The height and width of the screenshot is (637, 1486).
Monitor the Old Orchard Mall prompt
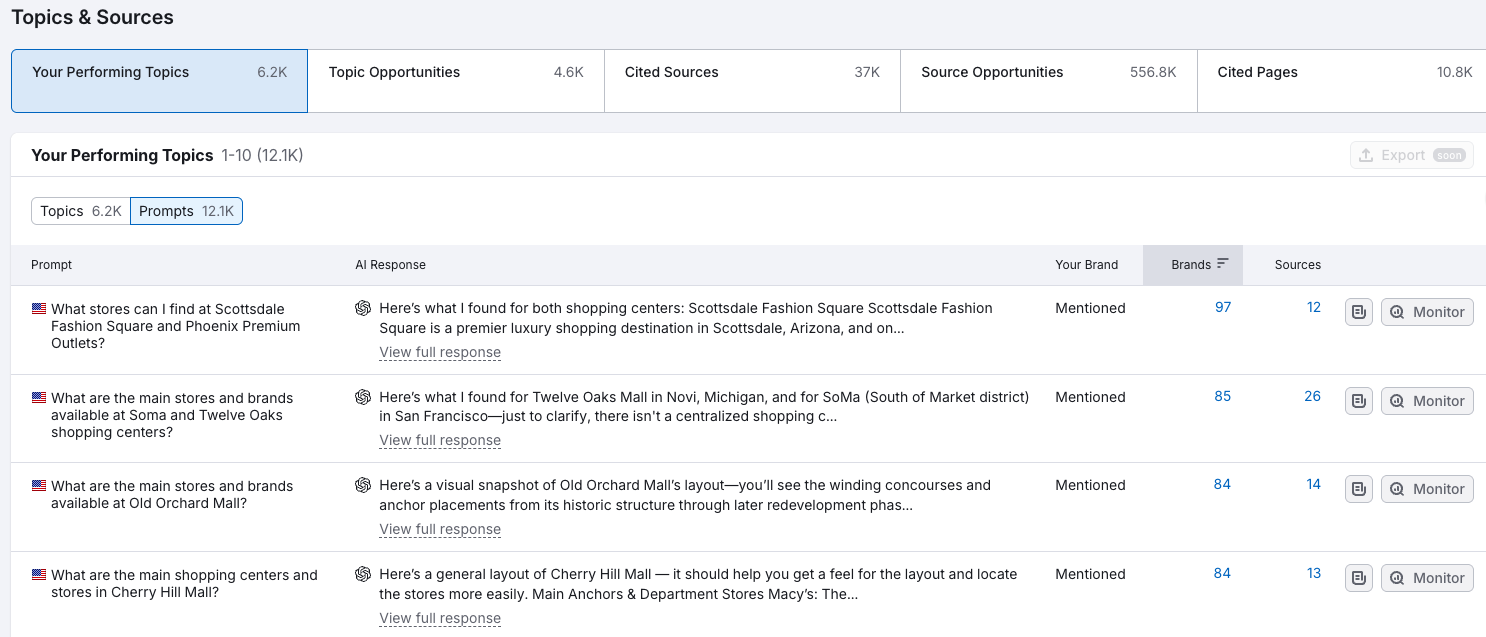1427,489
